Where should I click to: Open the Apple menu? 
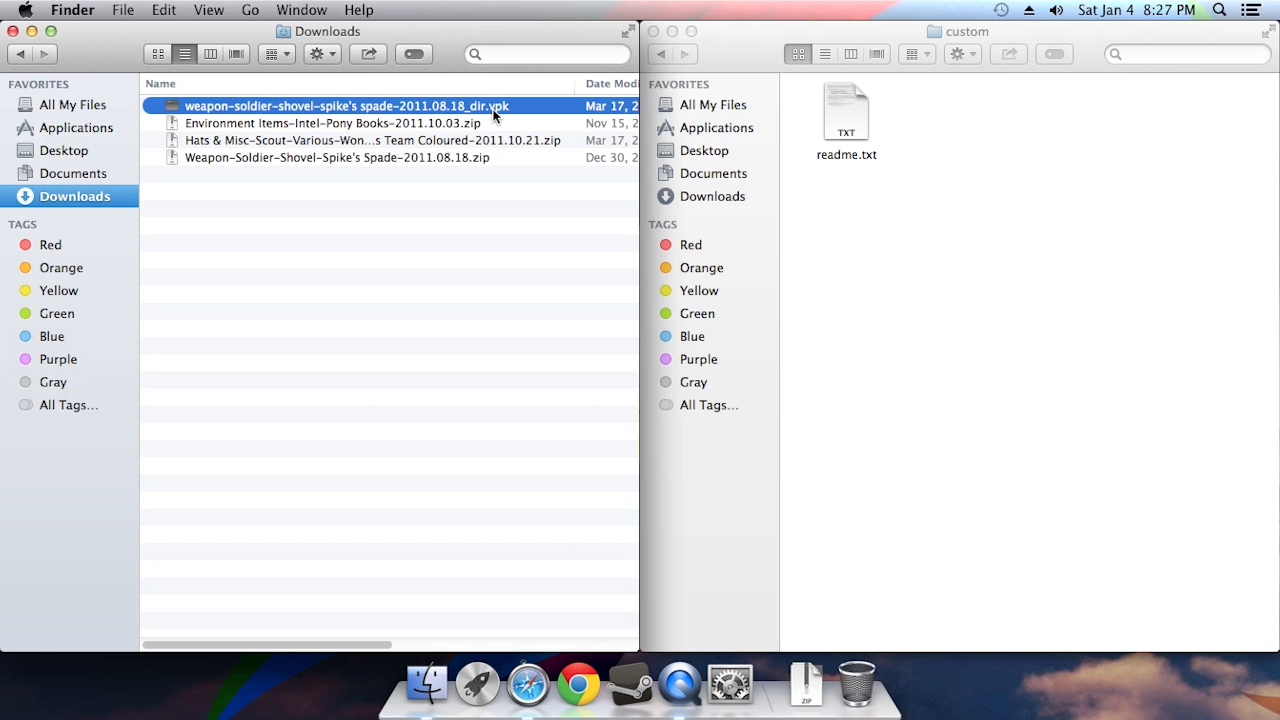tap(25, 10)
